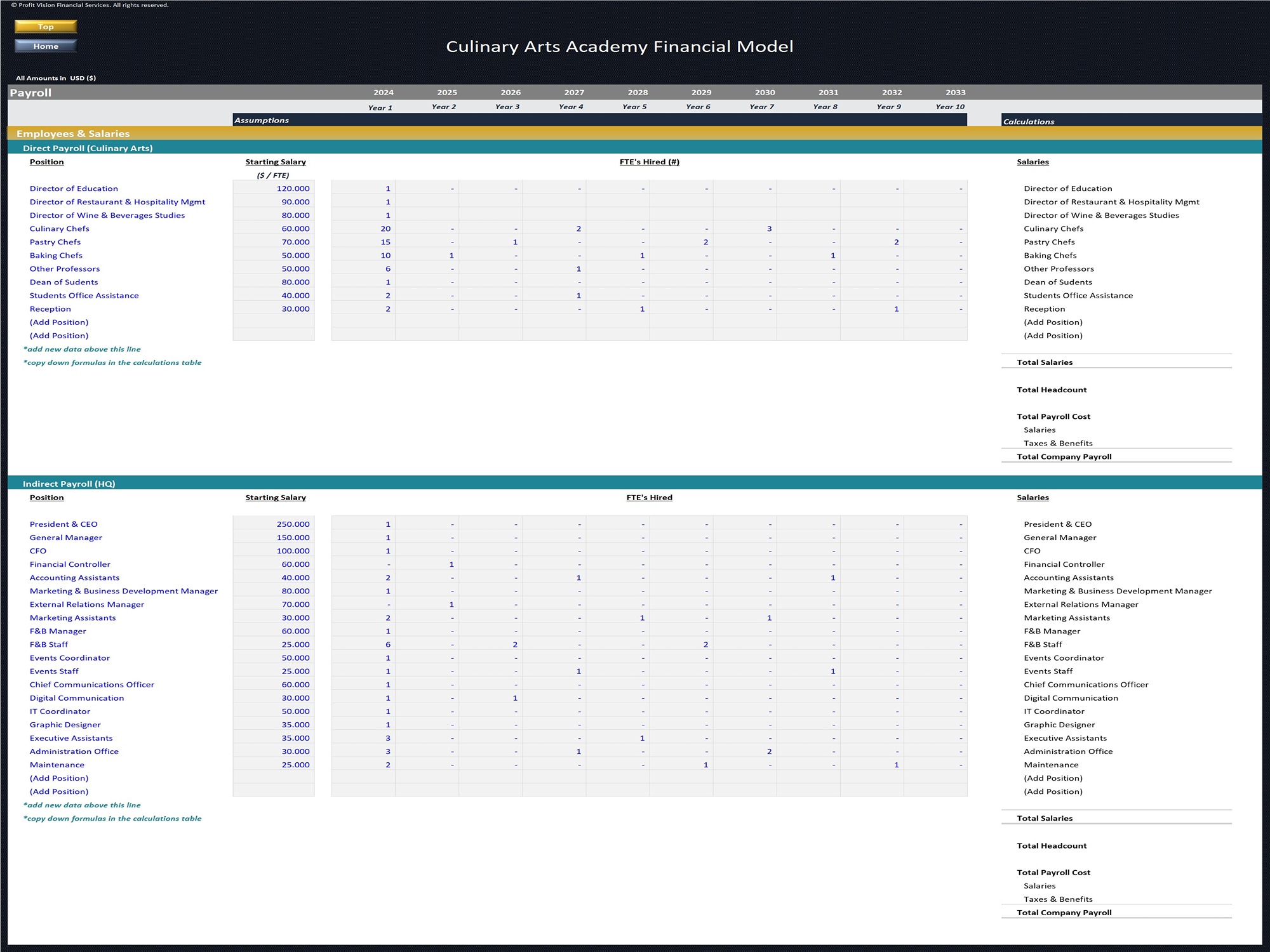Select General Manager starting salary 150.000
Image resolution: width=1270 pixels, height=952 pixels.
click(x=274, y=538)
